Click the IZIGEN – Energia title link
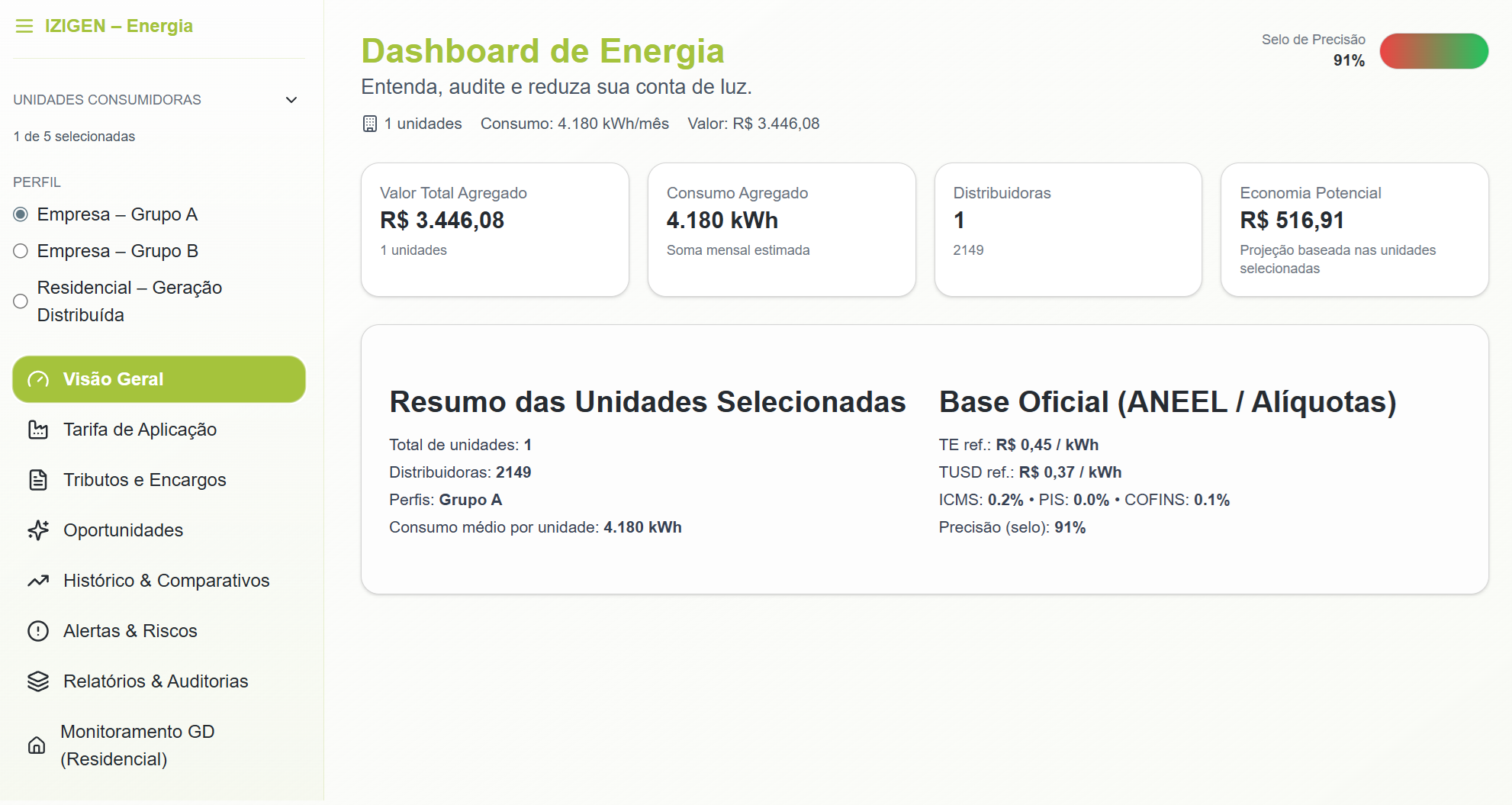The width and height of the screenshot is (1512, 805). (x=119, y=25)
